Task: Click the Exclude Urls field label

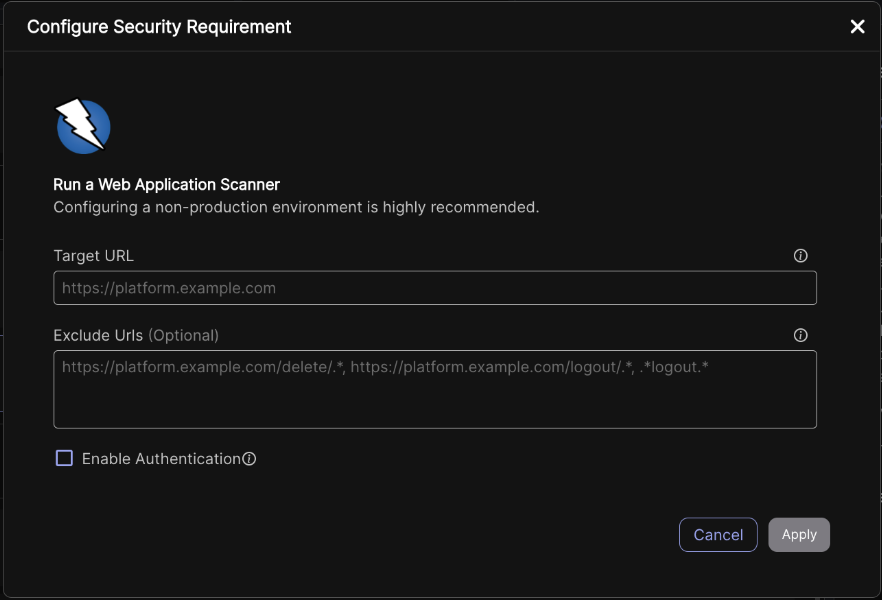Action: pyautogui.click(x=98, y=335)
